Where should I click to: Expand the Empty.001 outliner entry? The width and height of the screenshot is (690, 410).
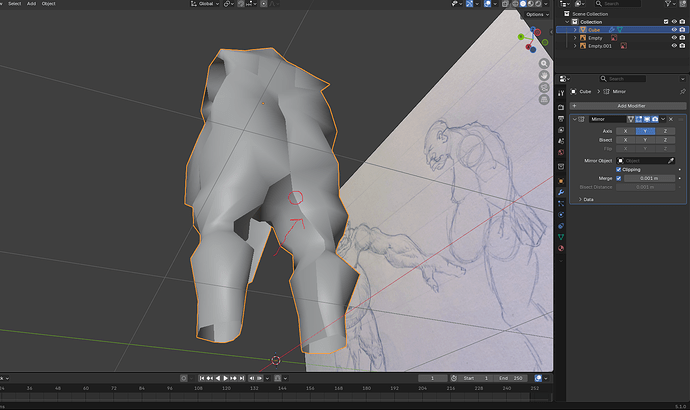coord(575,46)
